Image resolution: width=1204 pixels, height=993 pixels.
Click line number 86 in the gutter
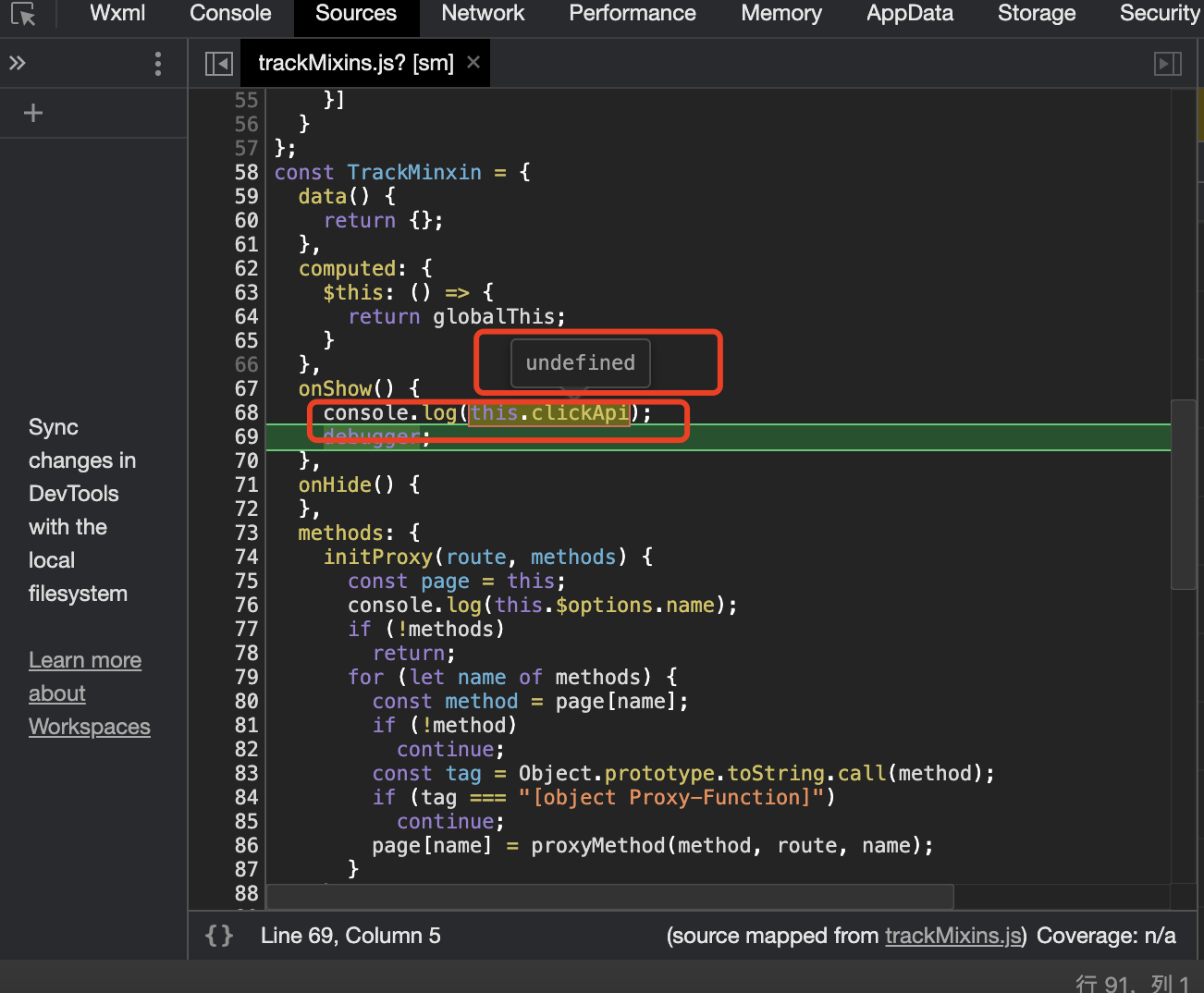(246, 845)
